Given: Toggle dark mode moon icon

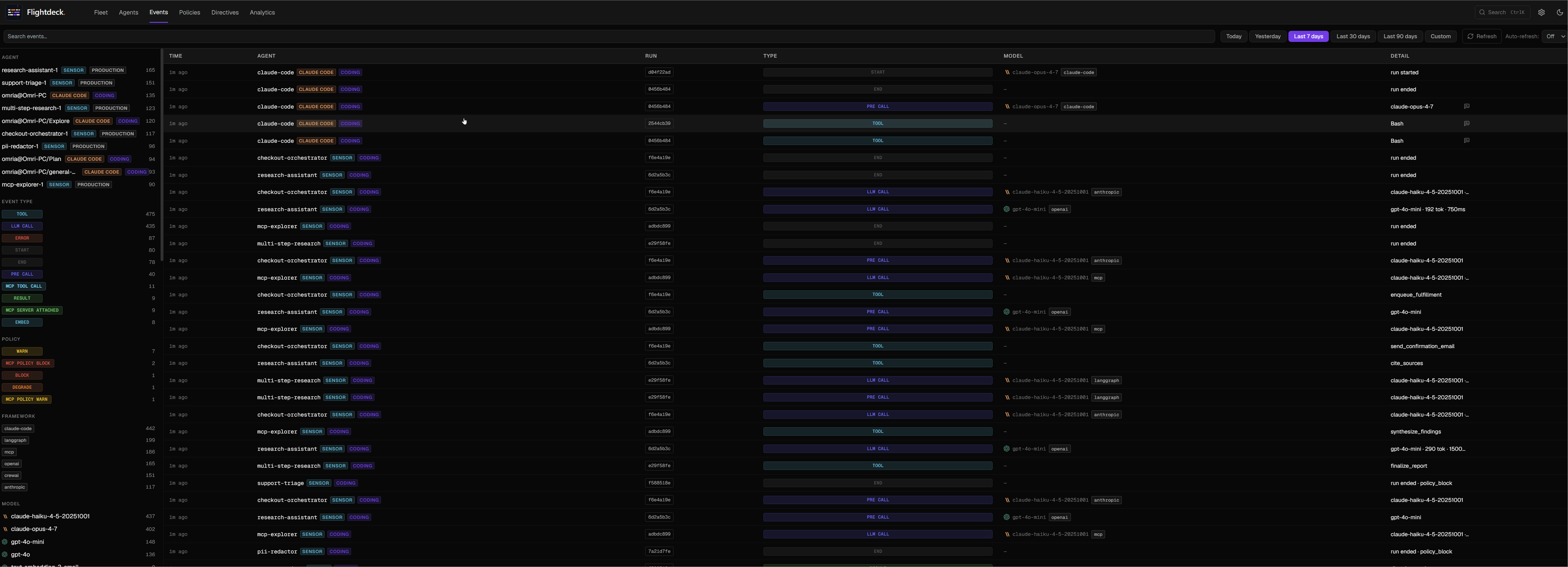Looking at the screenshot, I should 1559,12.
